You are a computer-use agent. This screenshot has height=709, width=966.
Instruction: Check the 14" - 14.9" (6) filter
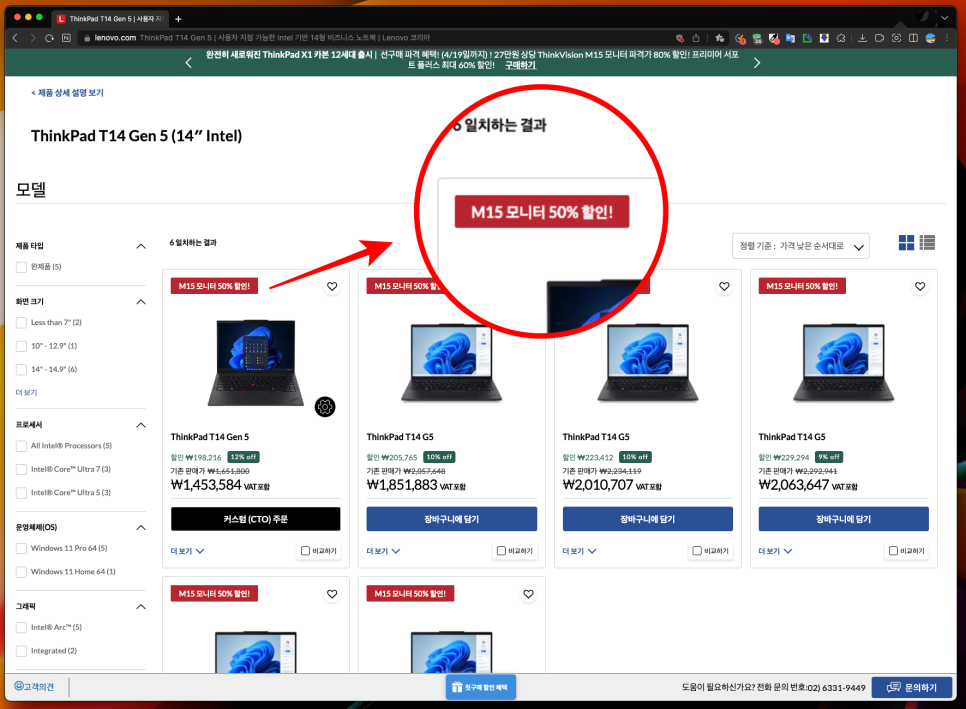pyautogui.click(x=22, y=369)
